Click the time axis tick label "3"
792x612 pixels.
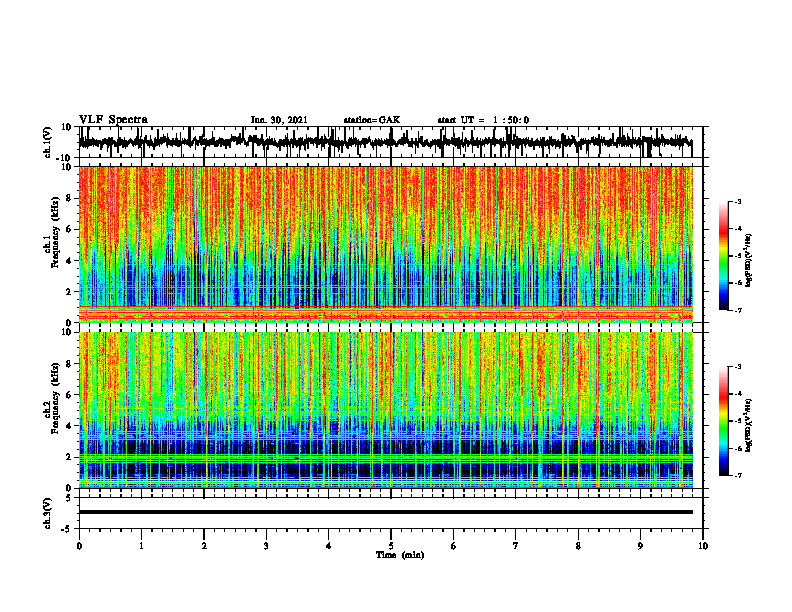click(266, 546)
